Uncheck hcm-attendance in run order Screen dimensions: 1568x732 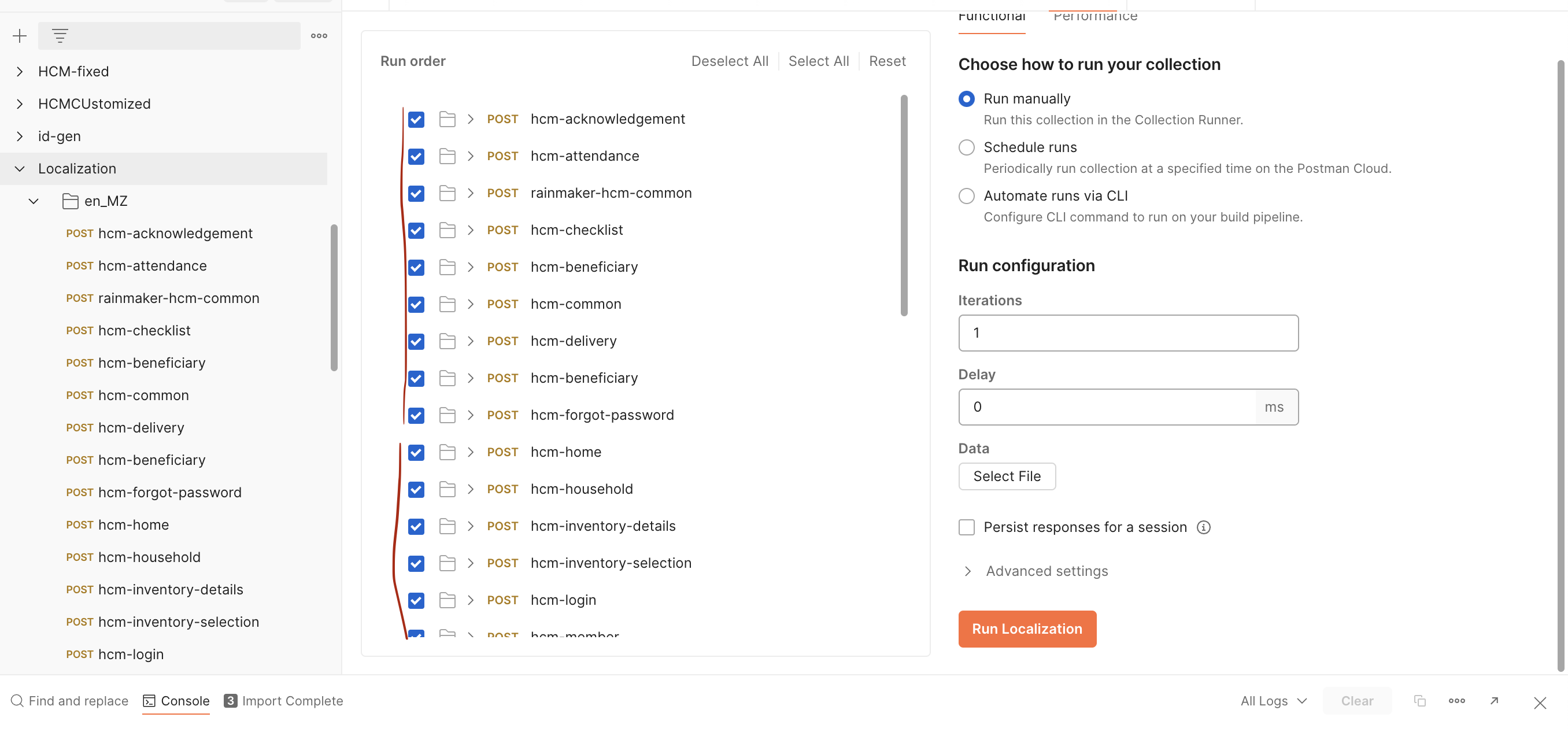pyautogui.click(x=416, y=157)
